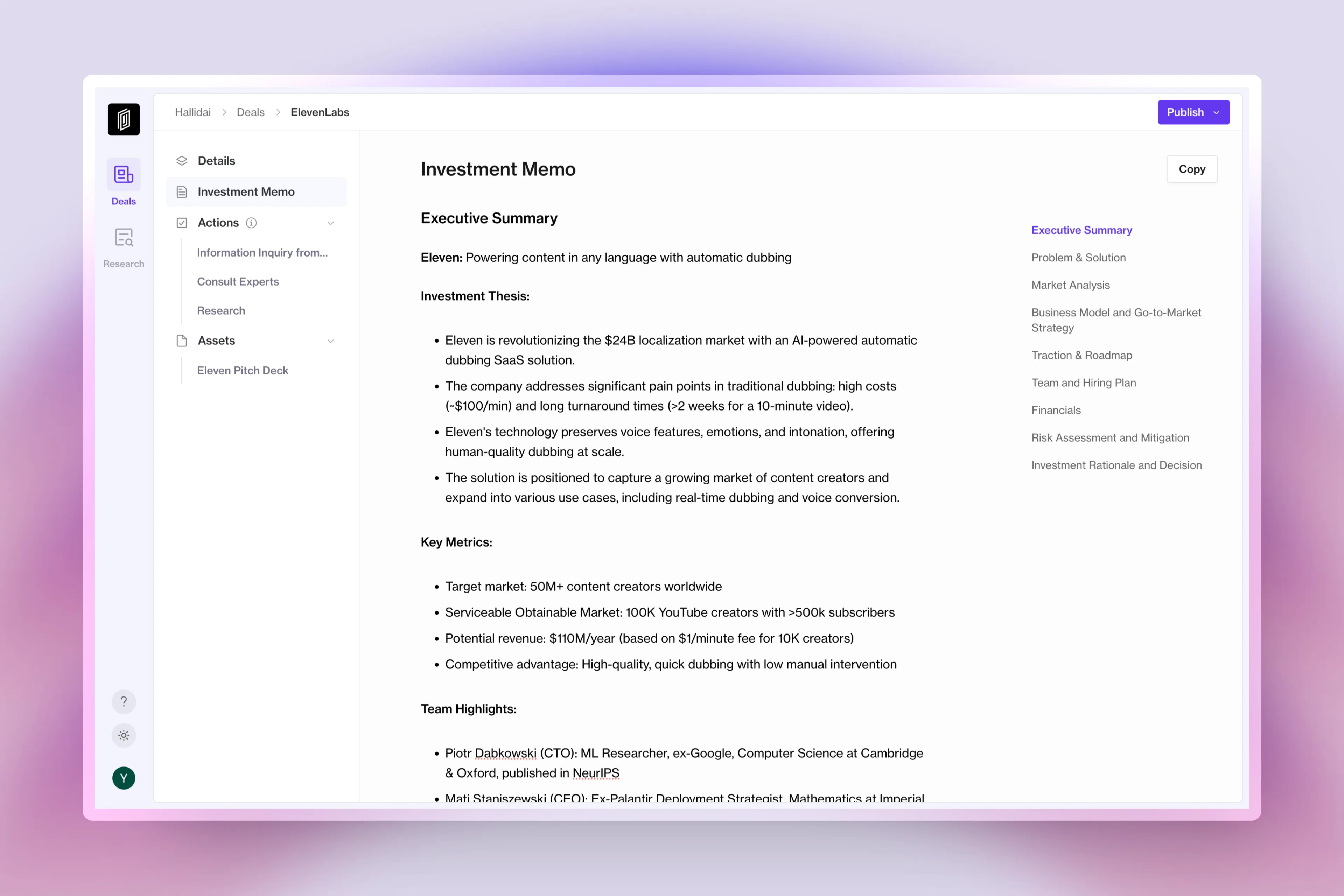Screen dimensions: 1344x896
Task: Click the Competitive advantage bullet
Action: click(x=671, y=665)
